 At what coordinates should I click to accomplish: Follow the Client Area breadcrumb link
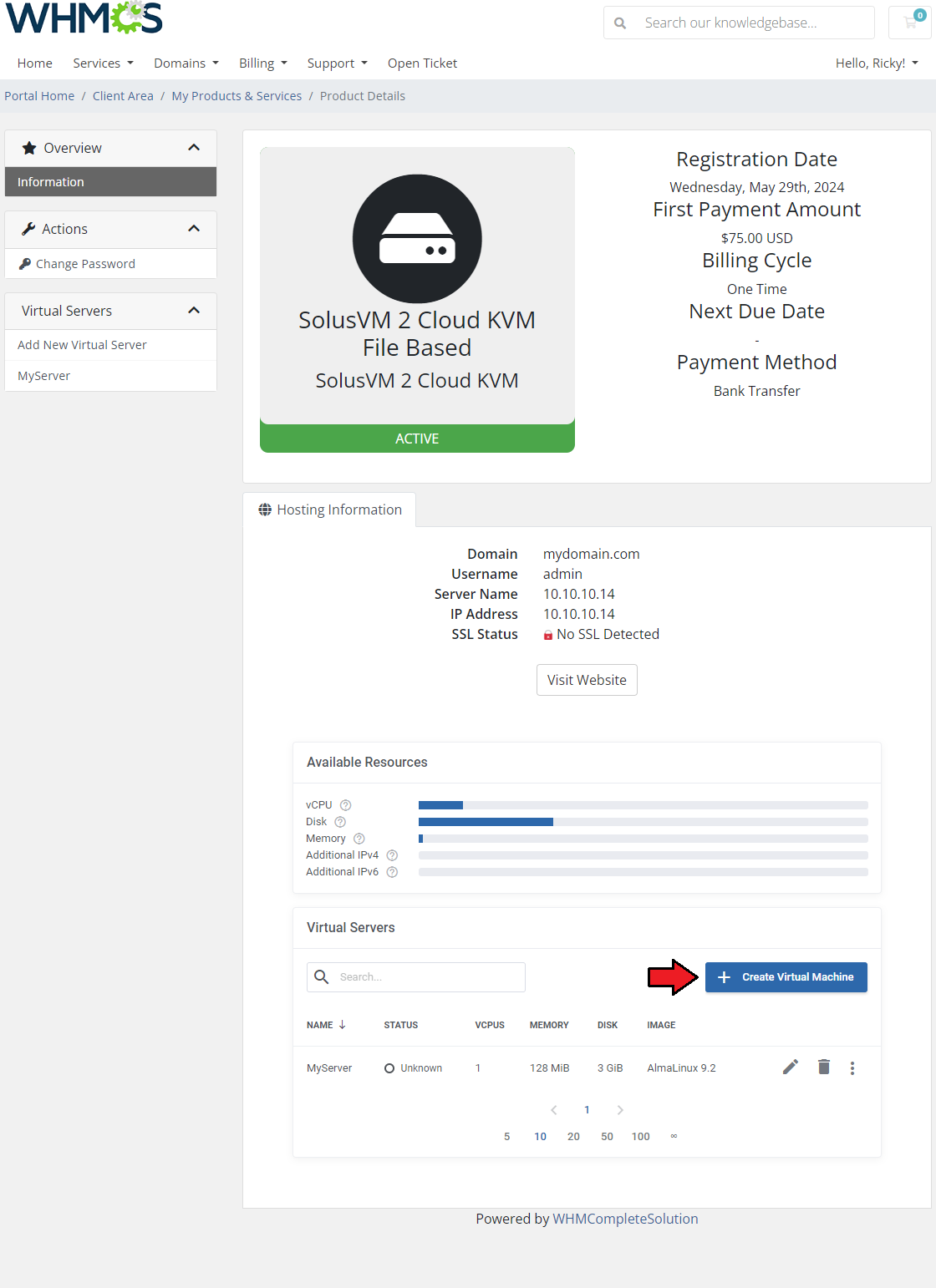tap(123, 96)
